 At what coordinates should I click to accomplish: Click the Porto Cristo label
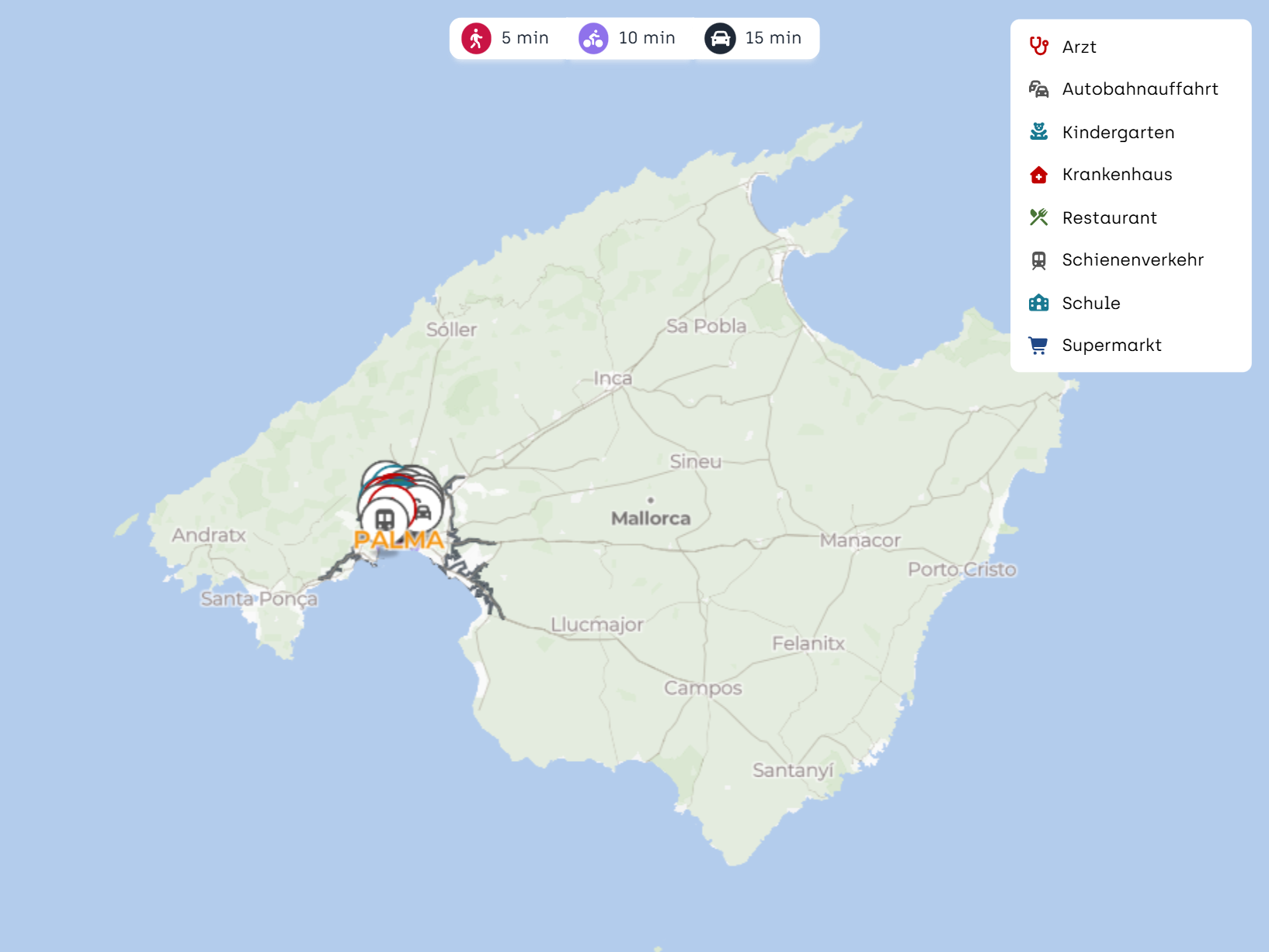961,570
